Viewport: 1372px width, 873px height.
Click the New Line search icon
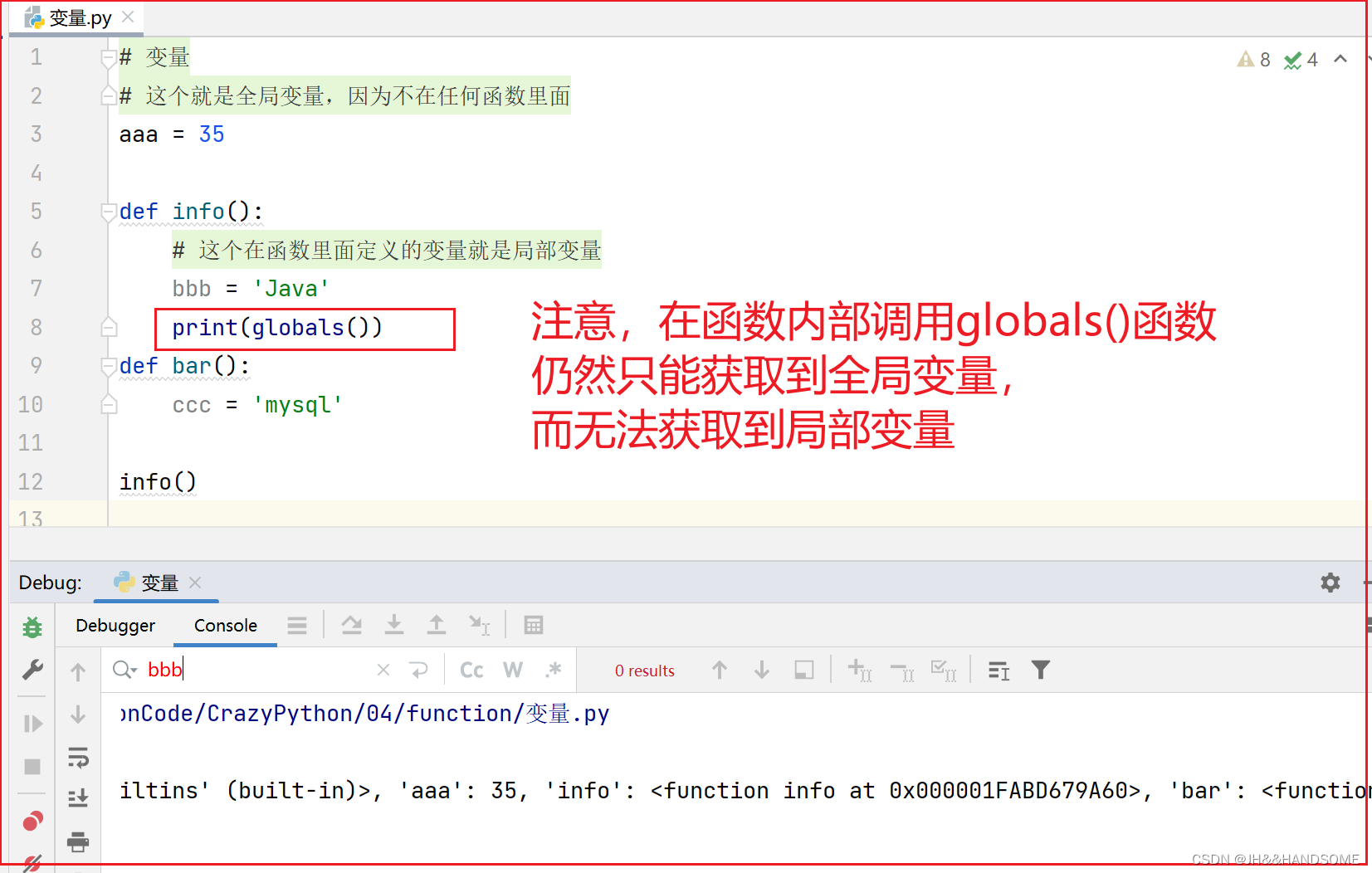coord(419,670)
